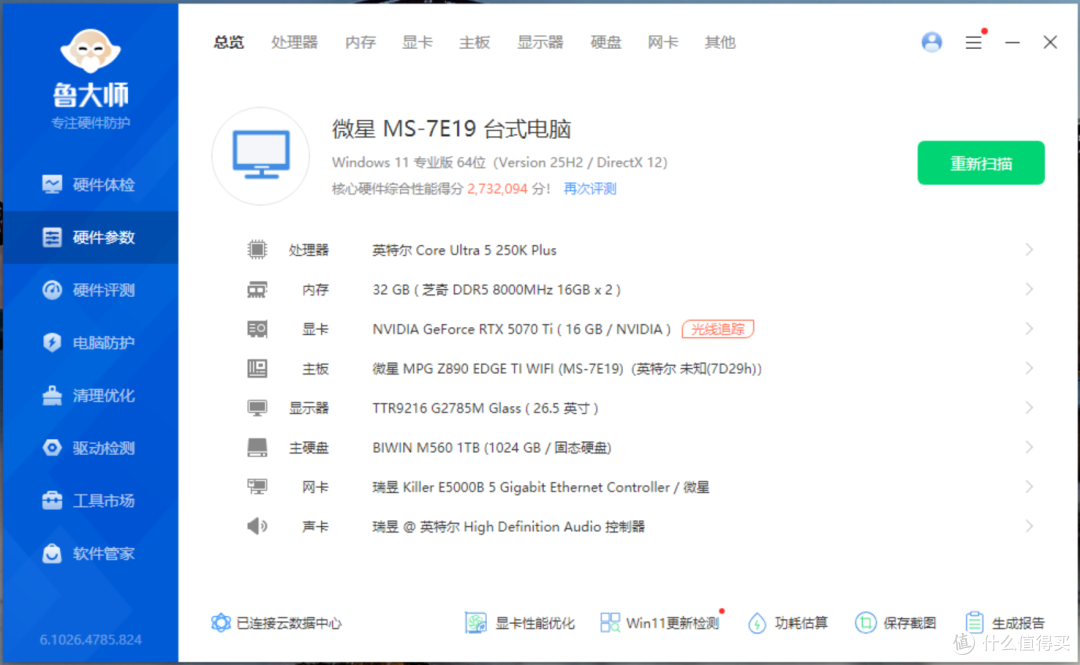Screen dimensions: 1080x665
Task: Close the 鲁大师 window
Action: (x=1050, y=43)
